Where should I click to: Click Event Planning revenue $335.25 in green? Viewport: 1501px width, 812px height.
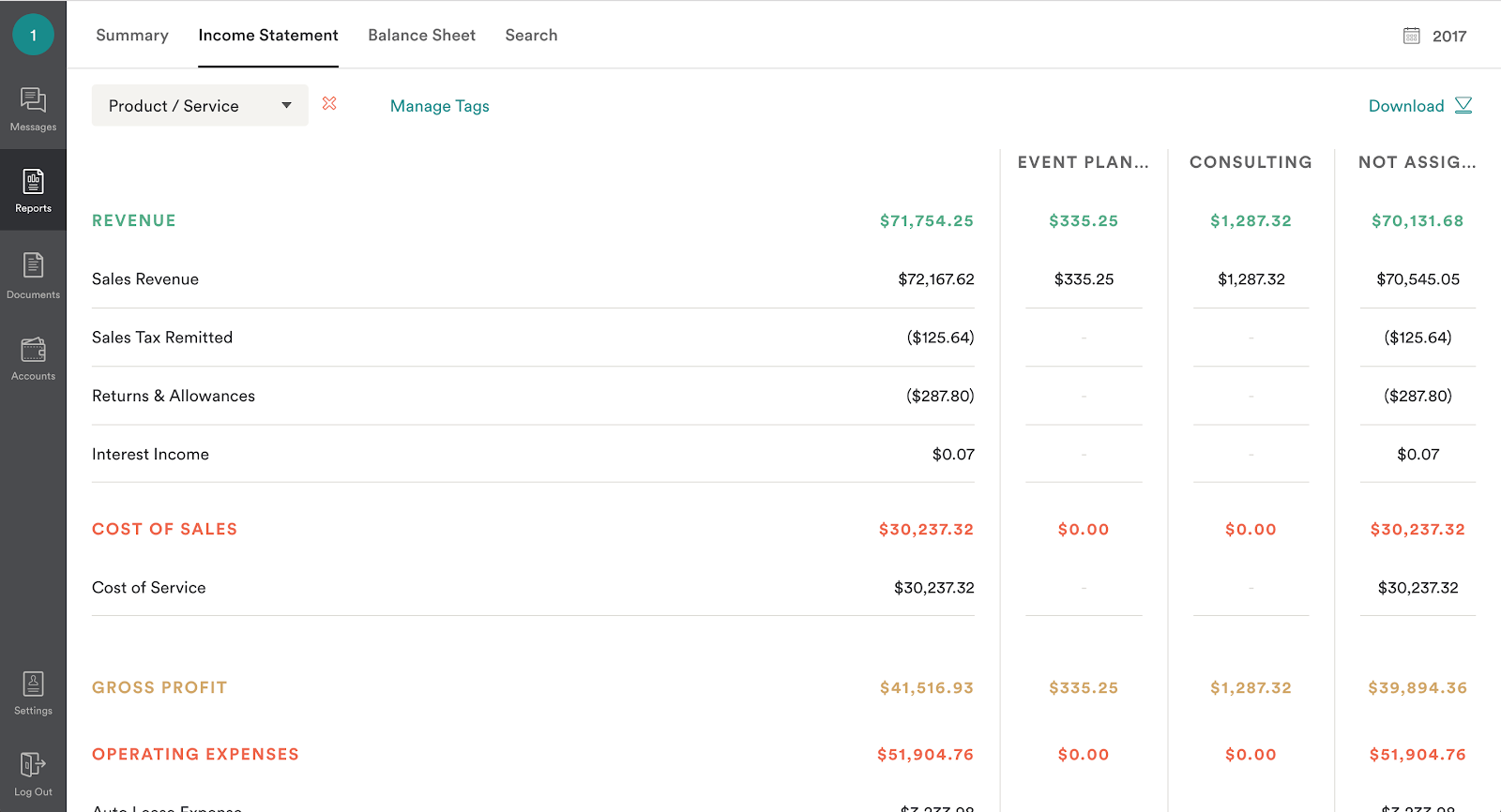pos(1084,220)
